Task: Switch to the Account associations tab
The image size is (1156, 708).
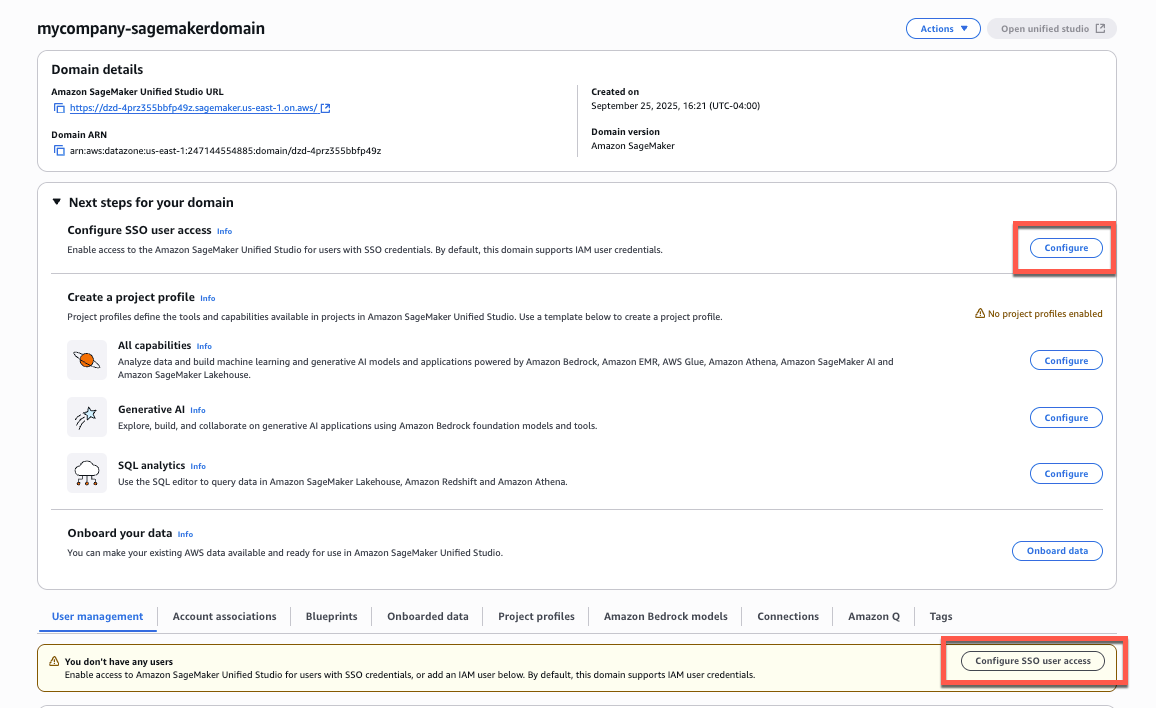Action: [224, 617]
